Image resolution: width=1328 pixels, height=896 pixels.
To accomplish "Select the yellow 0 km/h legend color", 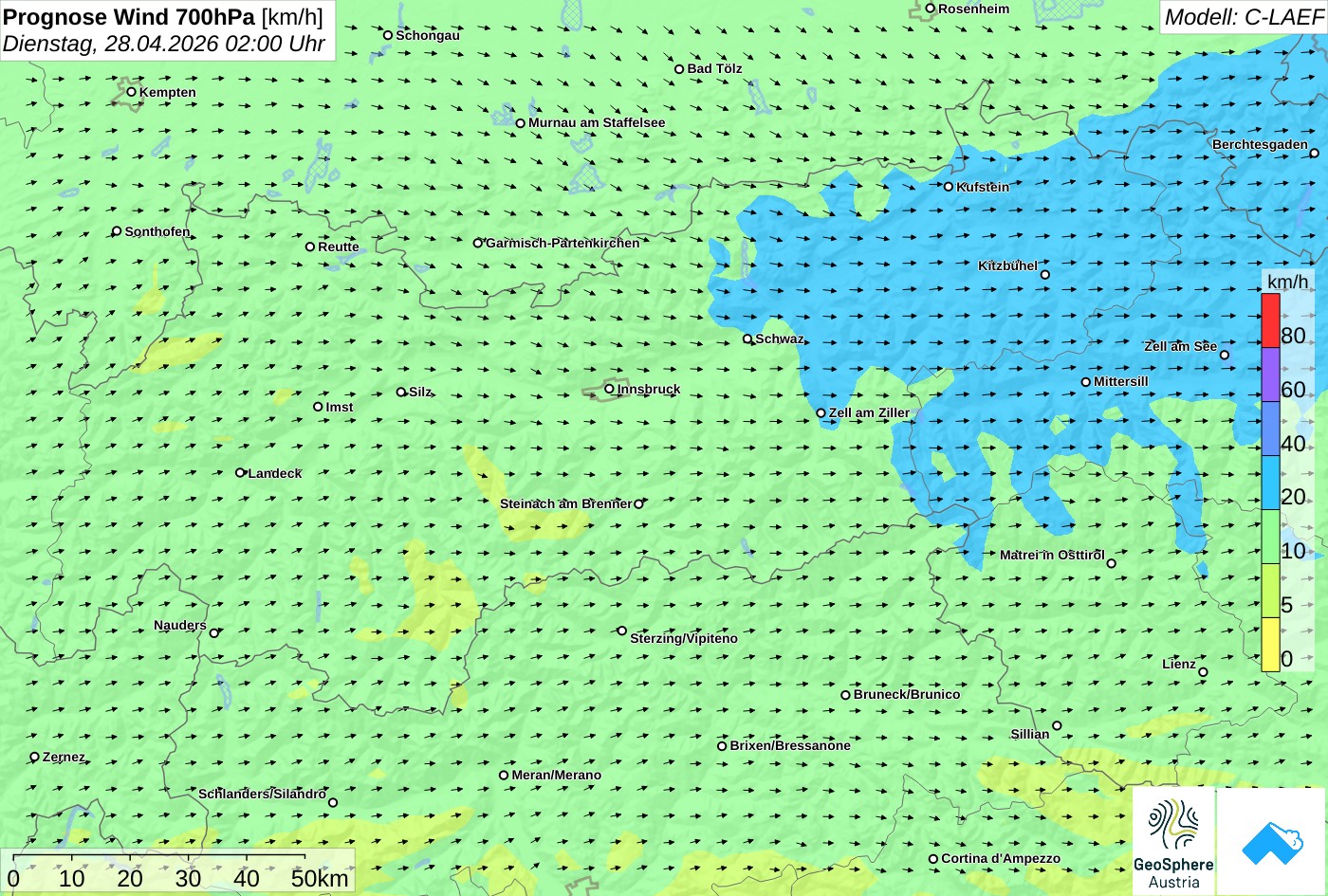I will coord(1270,645).
